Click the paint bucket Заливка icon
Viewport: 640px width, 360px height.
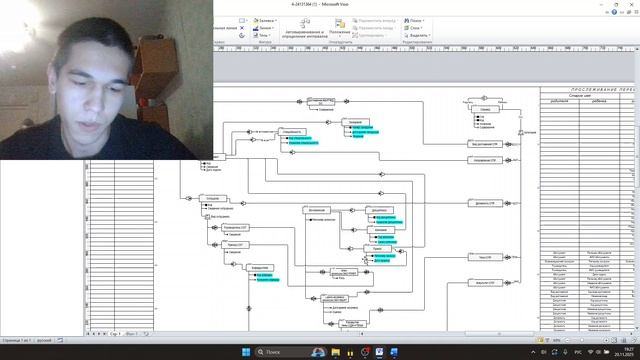click(256, 20)
